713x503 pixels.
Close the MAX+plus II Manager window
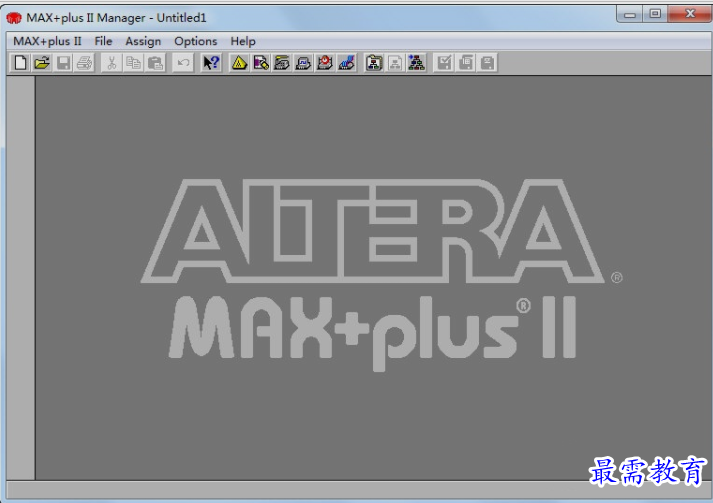pyautogui.click(x=690, y=14)
